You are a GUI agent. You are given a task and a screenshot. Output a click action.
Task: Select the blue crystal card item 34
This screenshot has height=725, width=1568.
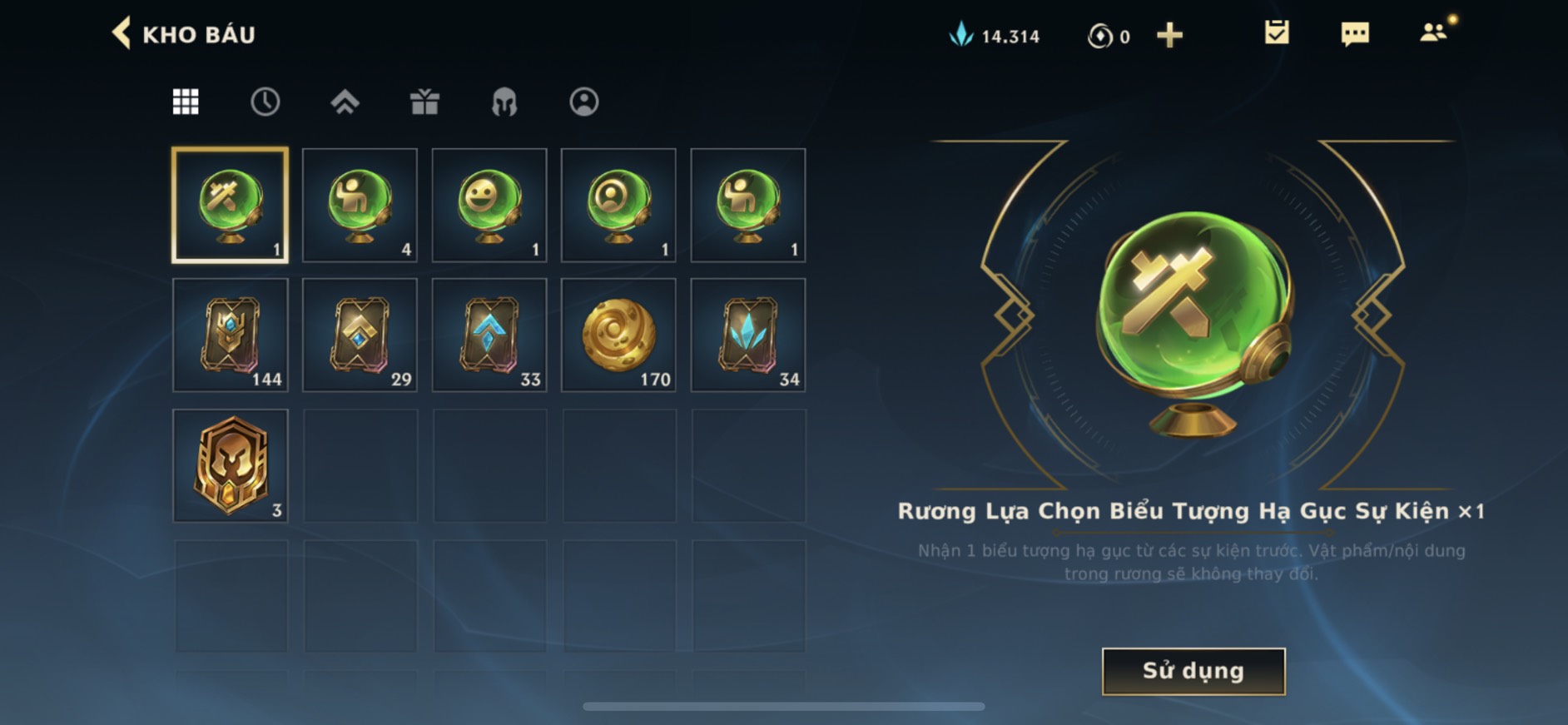click(748, 335)
